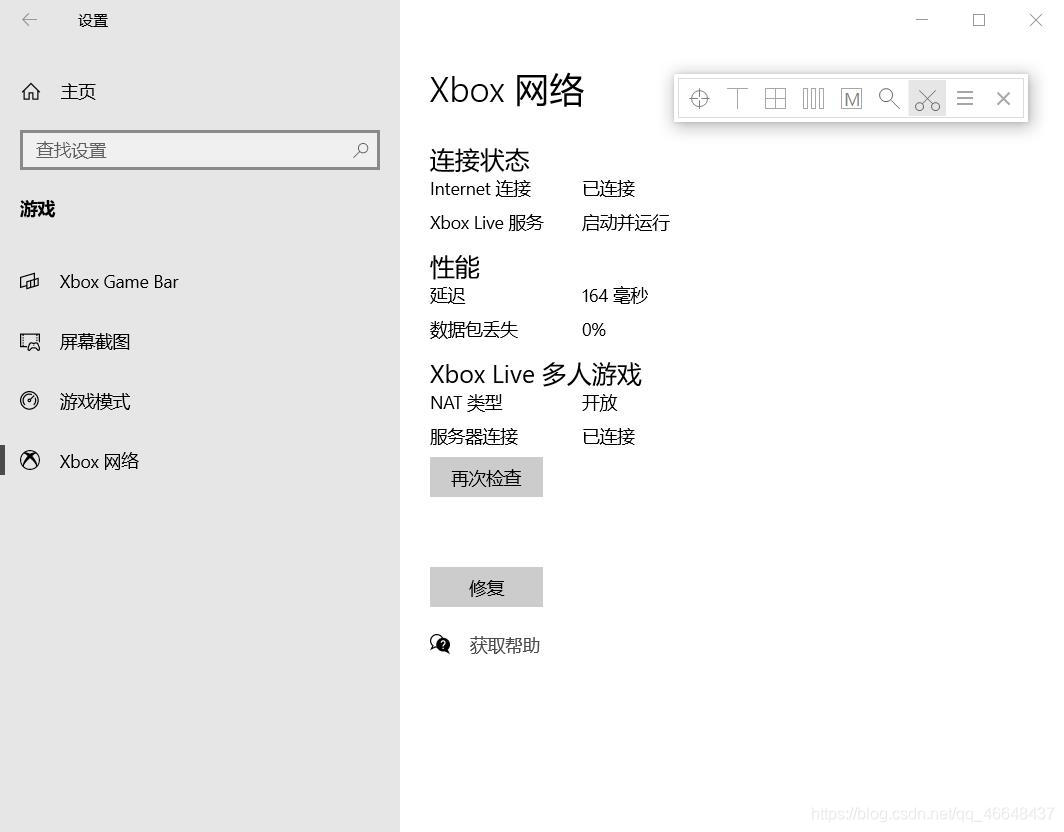The width and height of the screenshot is (1064, 832).
Task: Open 屏幕截图 settings page
Action: pyautogui.click(x=94, y=341)
